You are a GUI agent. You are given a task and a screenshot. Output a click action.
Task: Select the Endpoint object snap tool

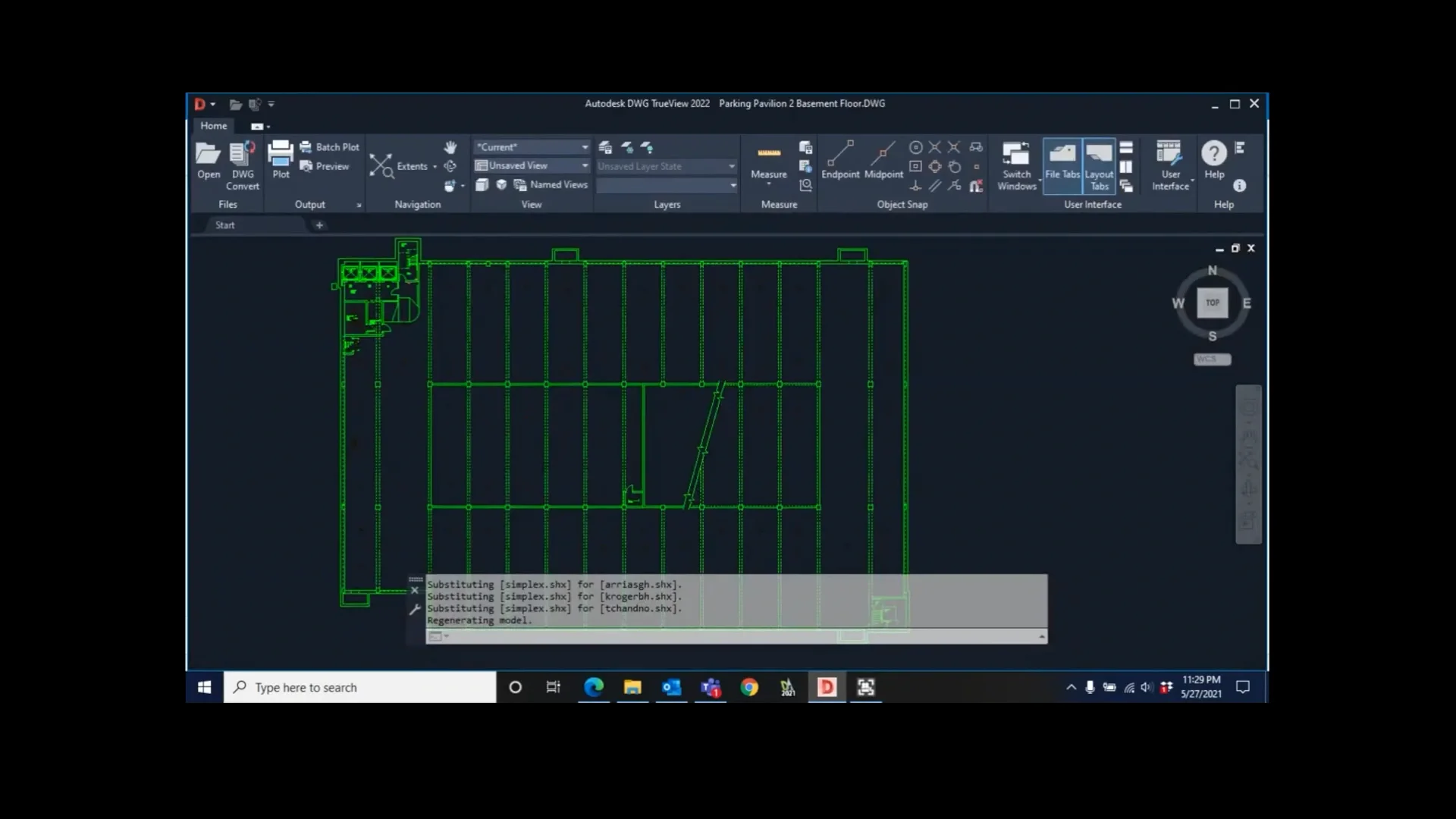[840, 161]
